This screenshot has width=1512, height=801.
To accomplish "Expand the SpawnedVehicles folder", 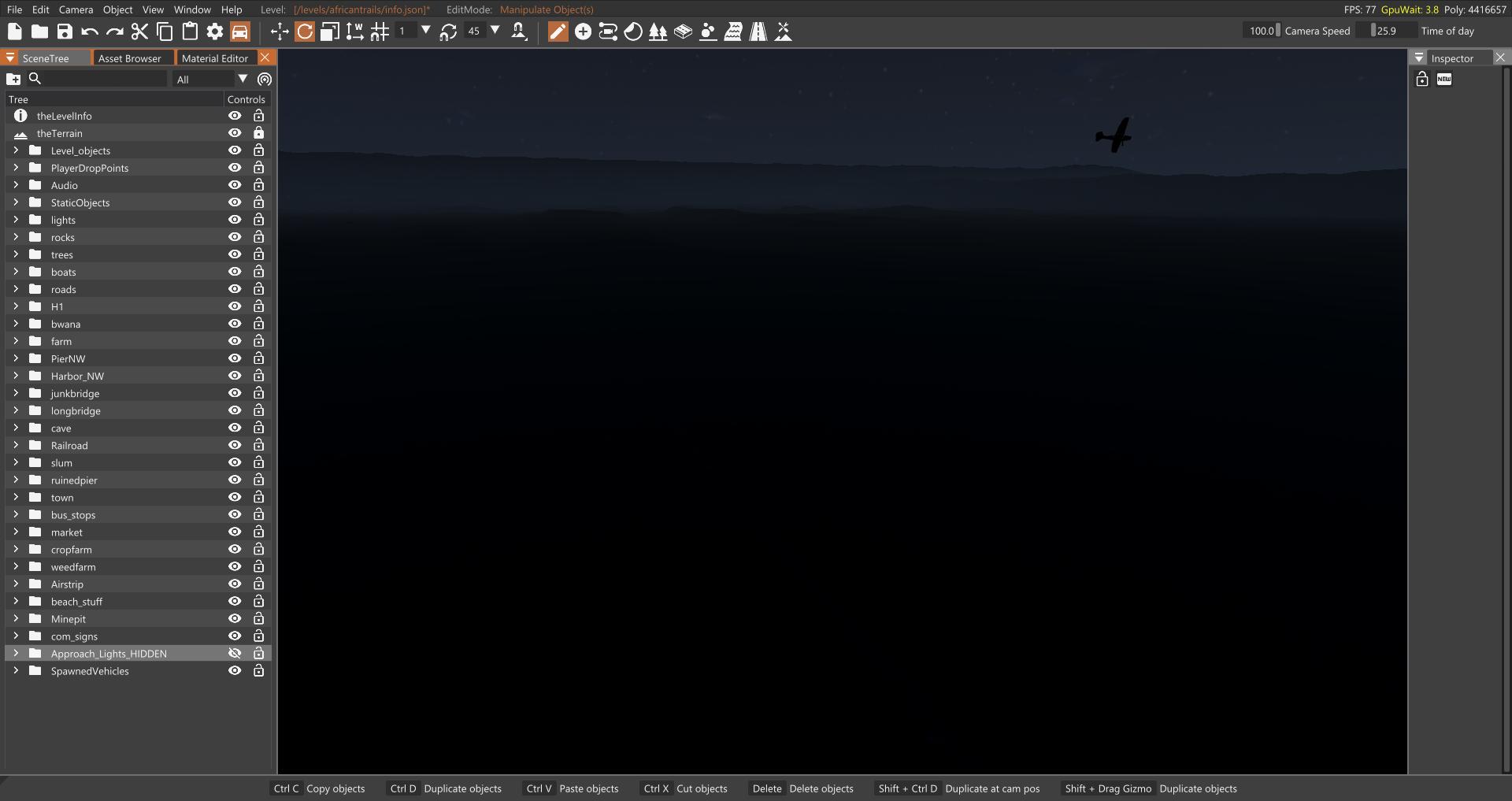I will click(16, 671).
